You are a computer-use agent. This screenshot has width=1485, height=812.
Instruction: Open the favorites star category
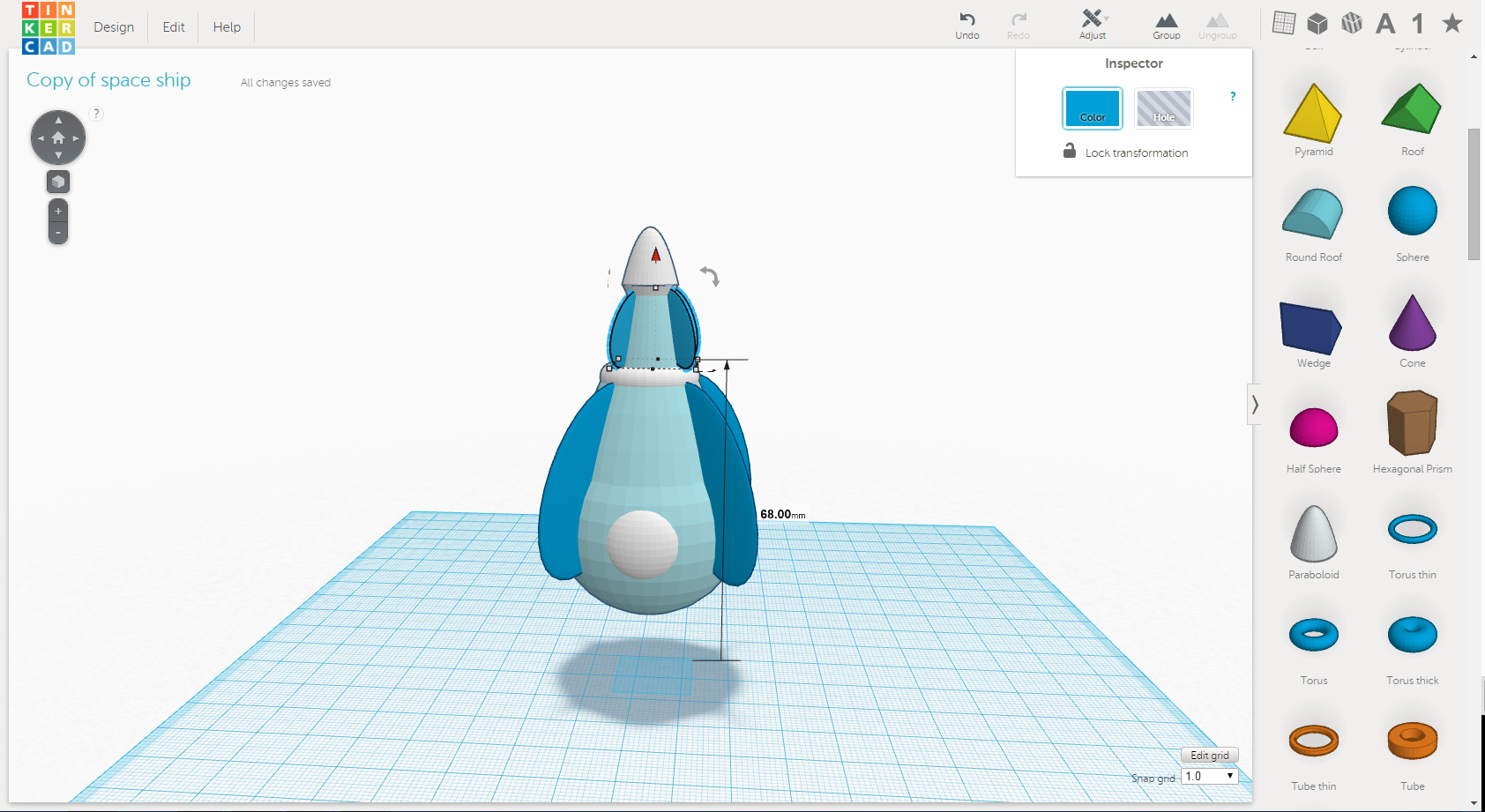[x=1451, y=23]
